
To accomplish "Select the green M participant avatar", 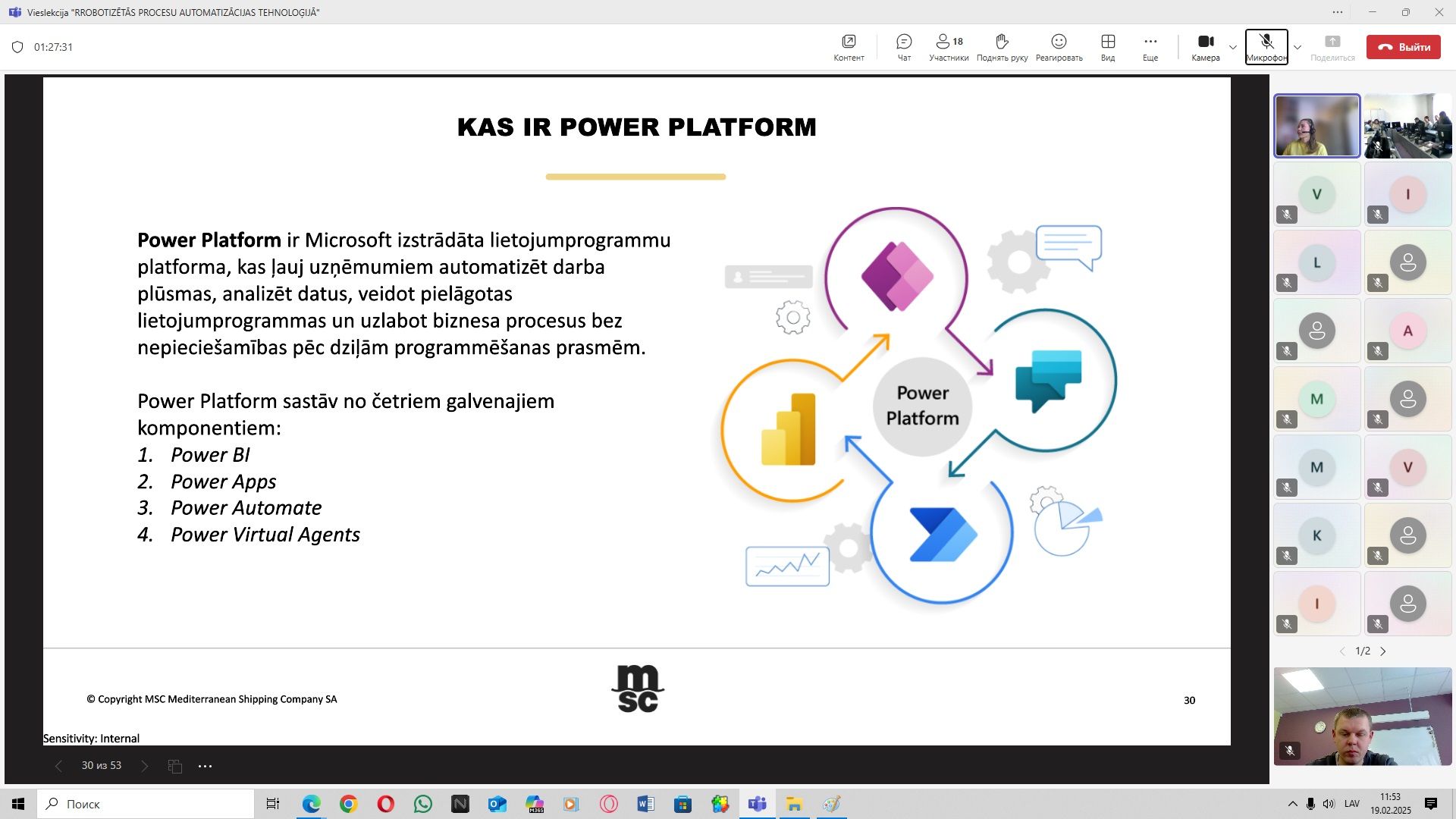I will 1317,399.
